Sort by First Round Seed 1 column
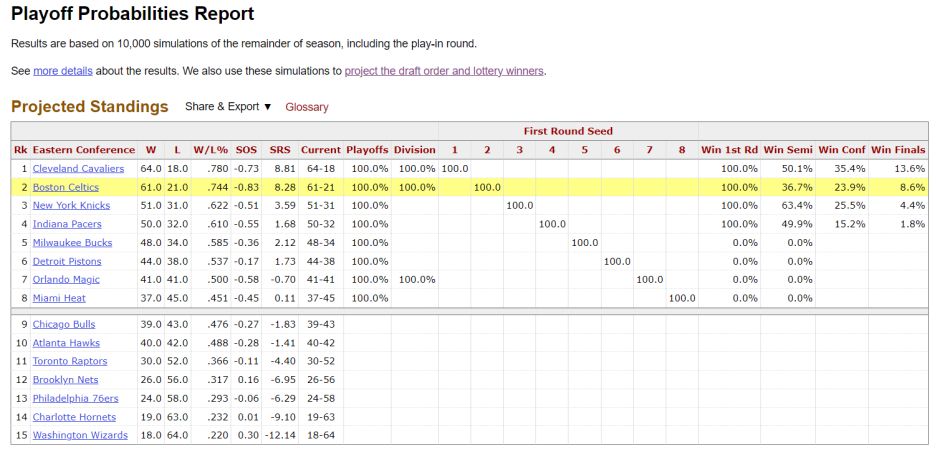940x459 pixels. pos(454,150)
